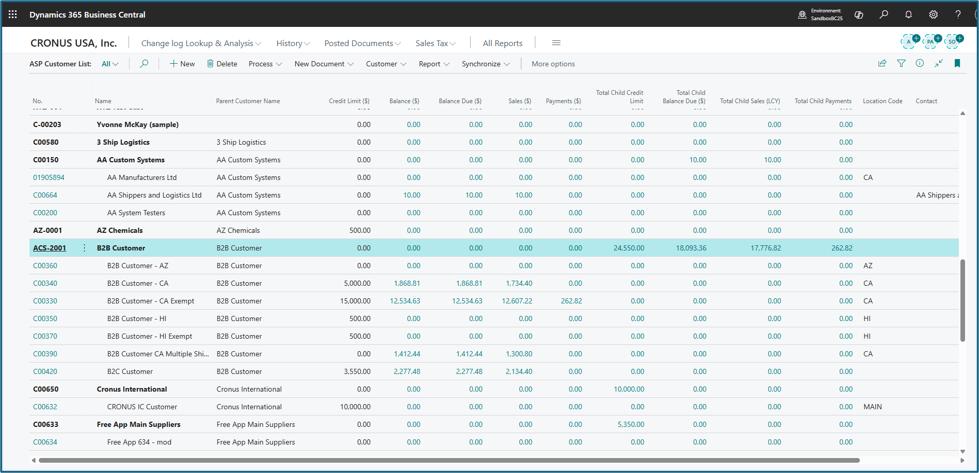Sort by the Name column header
This screenshot has height=473, width=979.
click(x=102, y=100)
